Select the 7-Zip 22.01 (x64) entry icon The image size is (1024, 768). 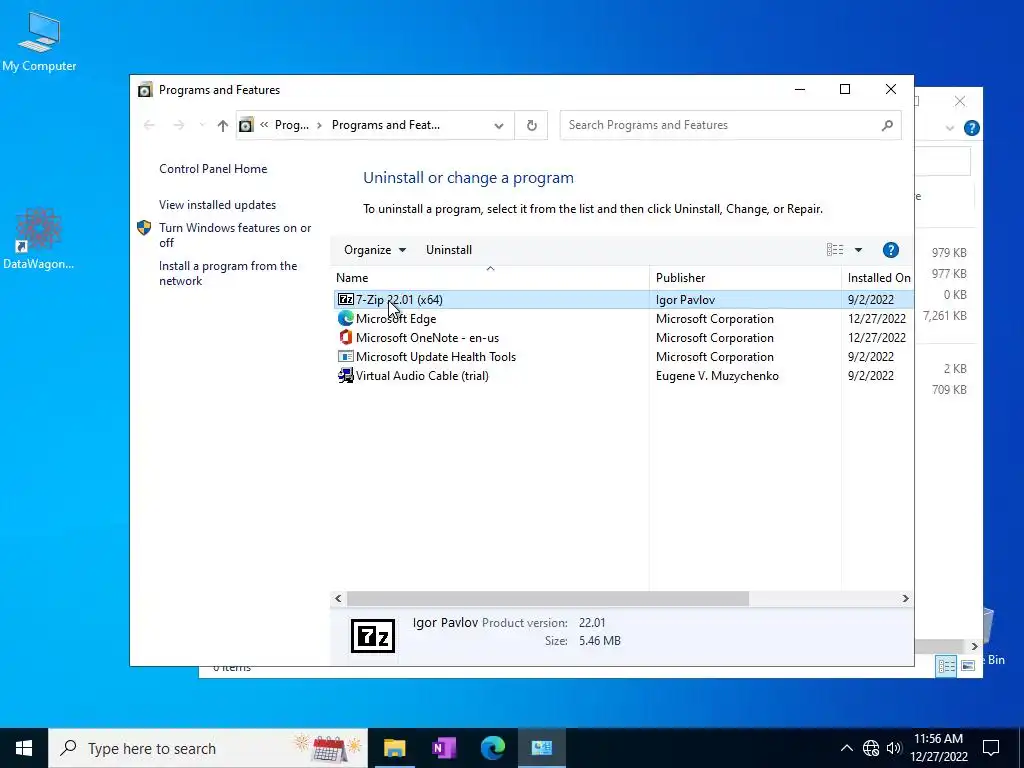pyautogui.click(x=345, y=300)
